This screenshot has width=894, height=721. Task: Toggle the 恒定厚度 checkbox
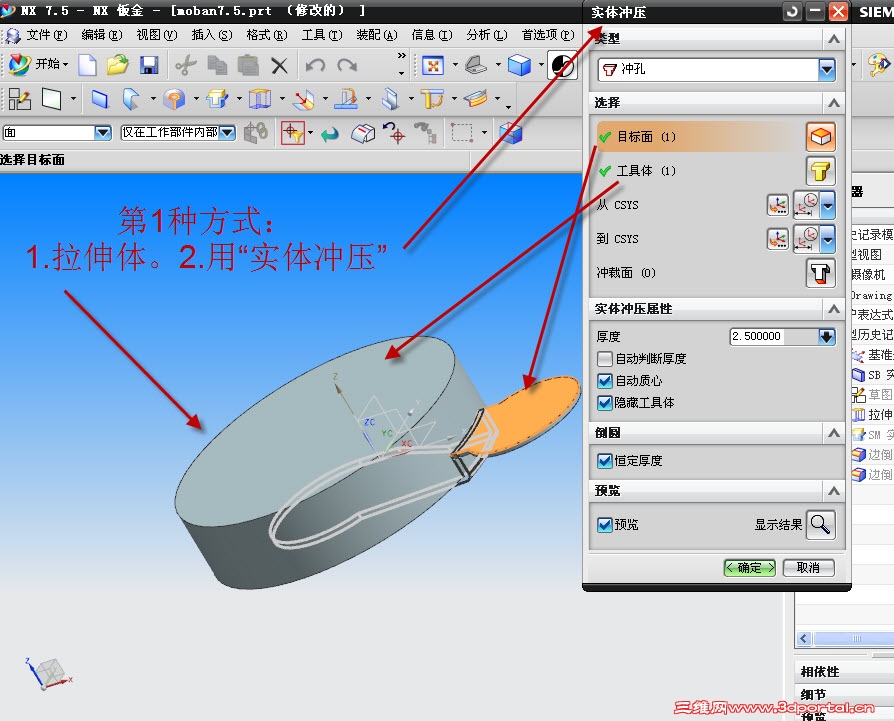tap(604, 461)
